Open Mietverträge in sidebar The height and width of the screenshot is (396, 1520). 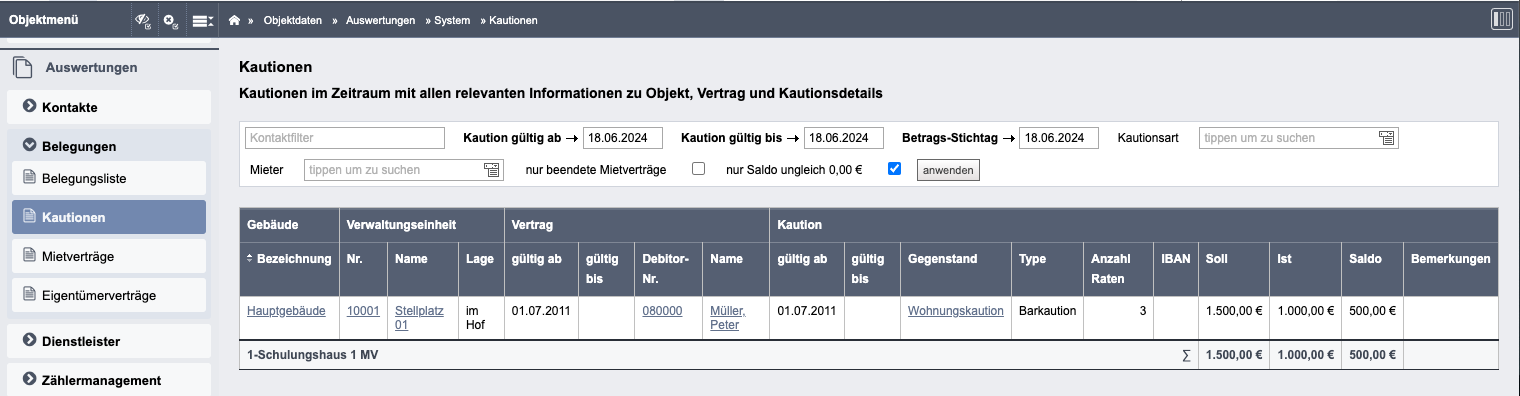109,256
